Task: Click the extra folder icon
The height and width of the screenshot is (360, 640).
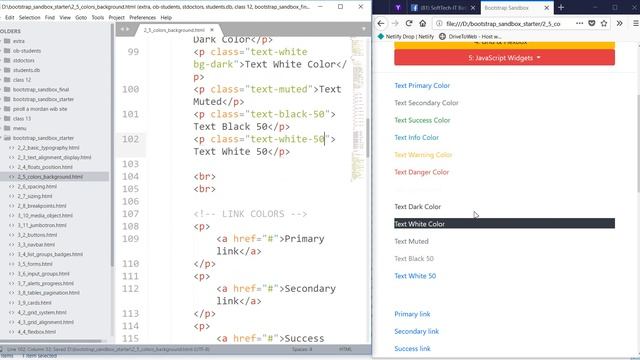Action: point(7,41)
